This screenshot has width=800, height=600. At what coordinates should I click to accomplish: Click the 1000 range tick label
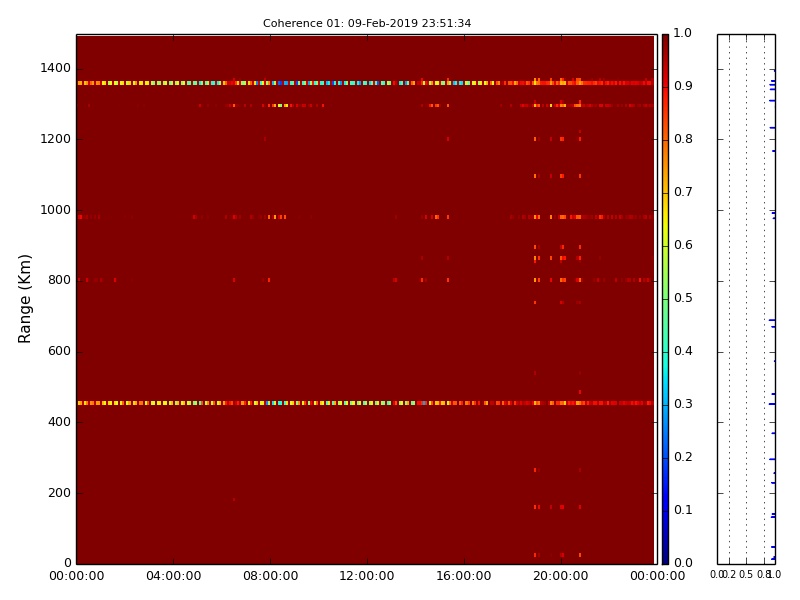(x=55, y=210)
